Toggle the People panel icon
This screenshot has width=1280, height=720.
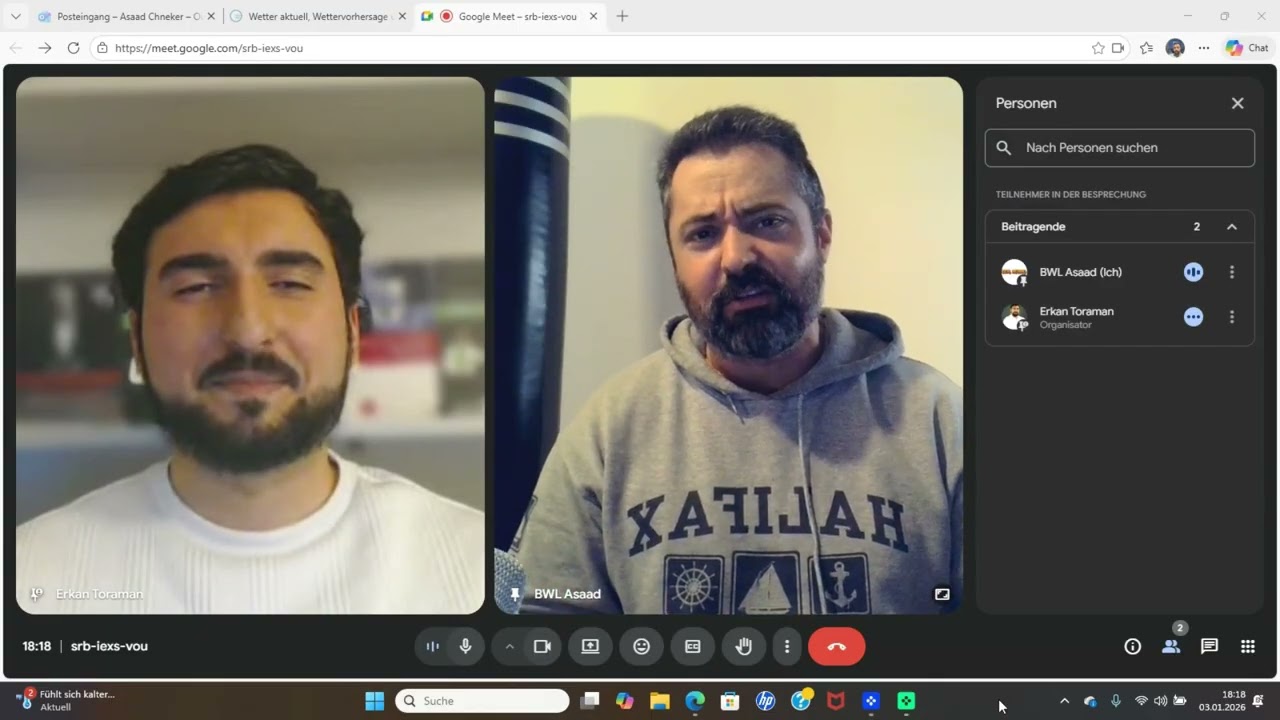click(1171, 646)
